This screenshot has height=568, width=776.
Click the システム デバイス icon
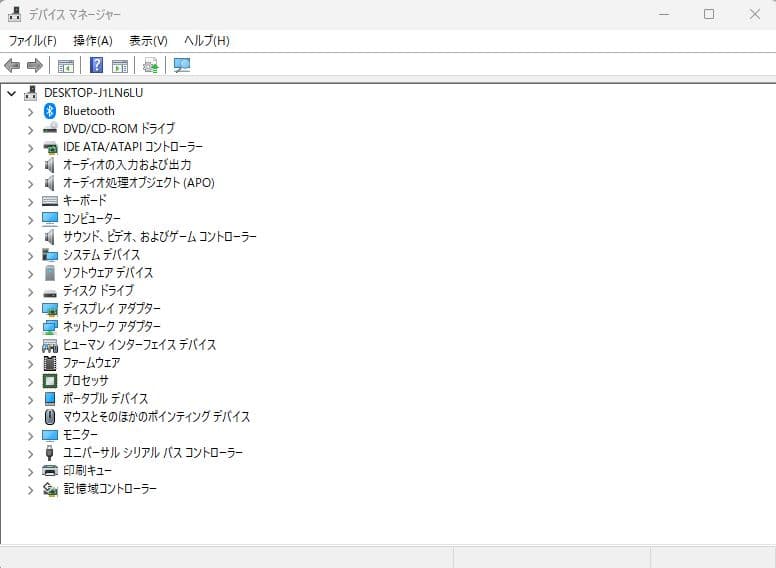pos(50,255)
